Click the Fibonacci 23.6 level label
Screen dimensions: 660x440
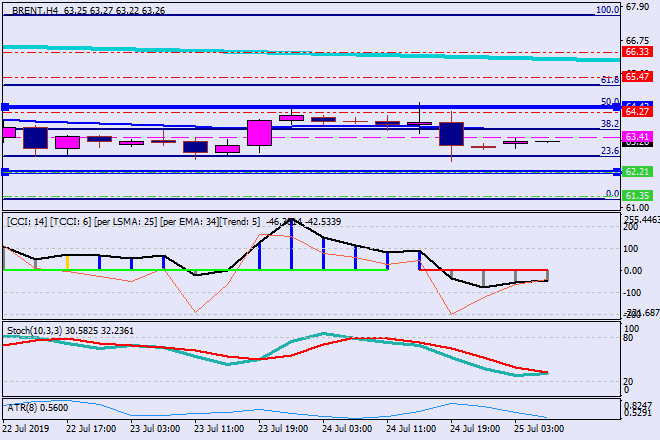pyautogui.click(x=608, y=151)
